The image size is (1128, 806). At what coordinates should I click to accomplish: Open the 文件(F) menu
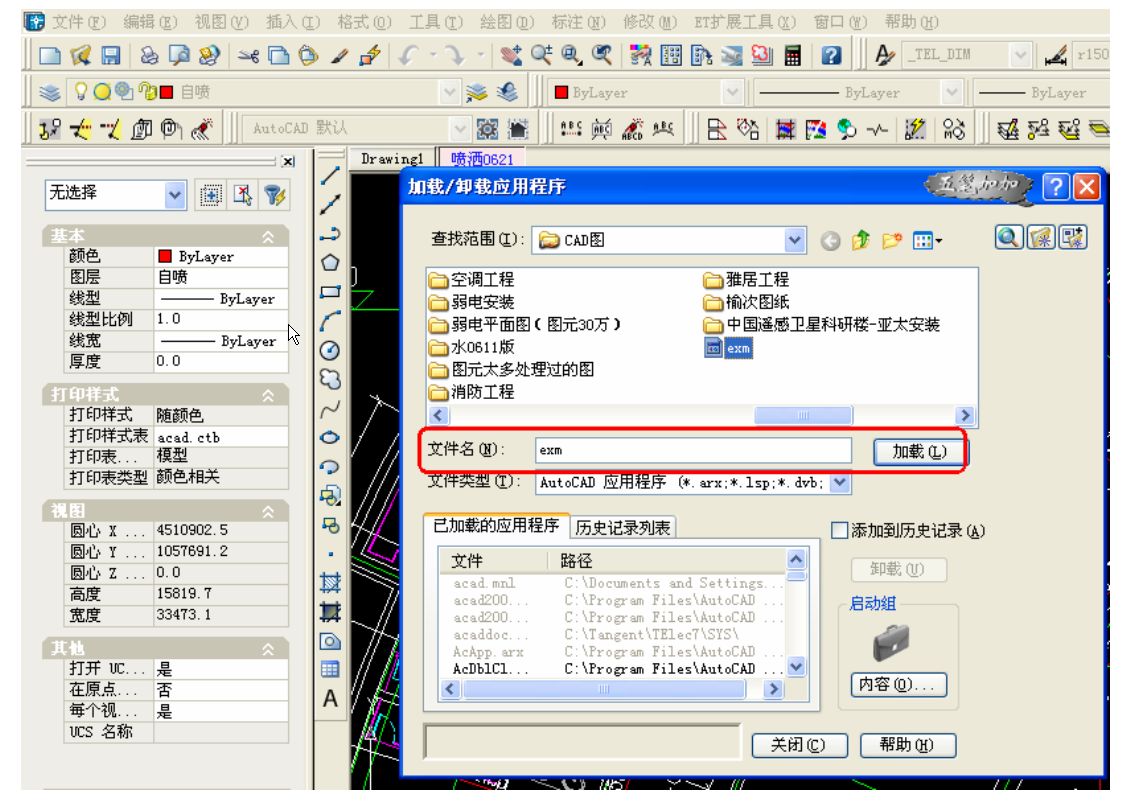pos(79,22)
